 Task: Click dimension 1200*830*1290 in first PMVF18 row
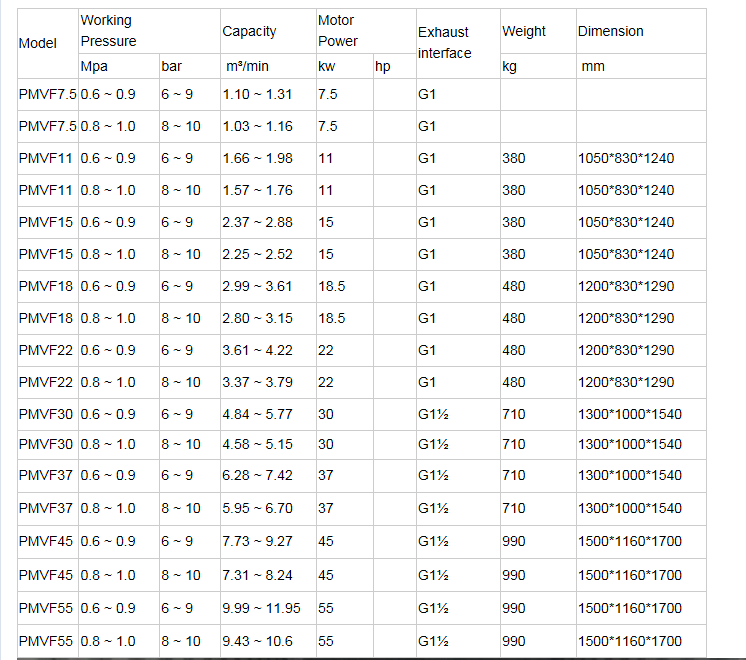coord(626,286)
